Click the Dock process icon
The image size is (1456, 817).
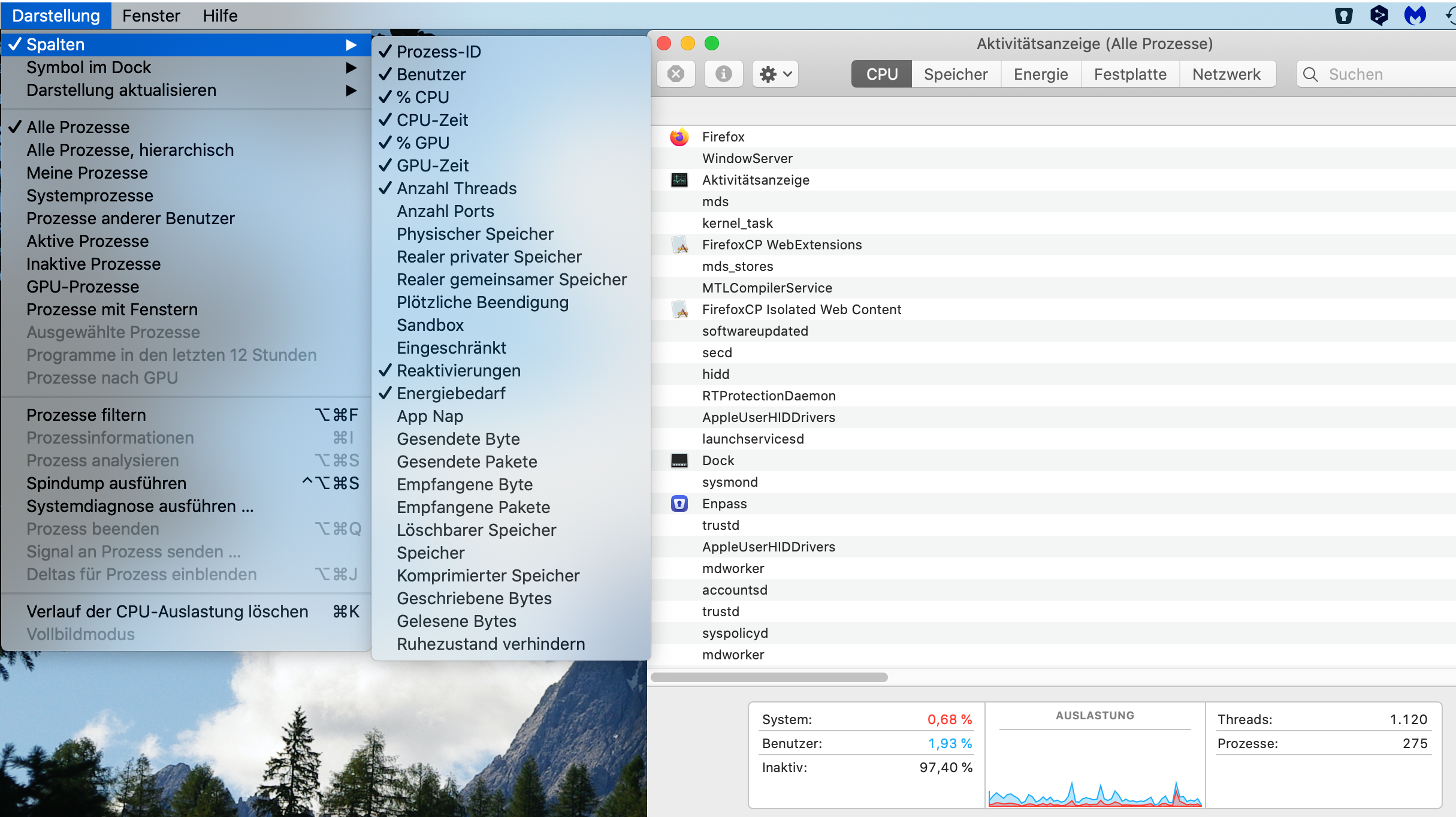tap(679, 460)
